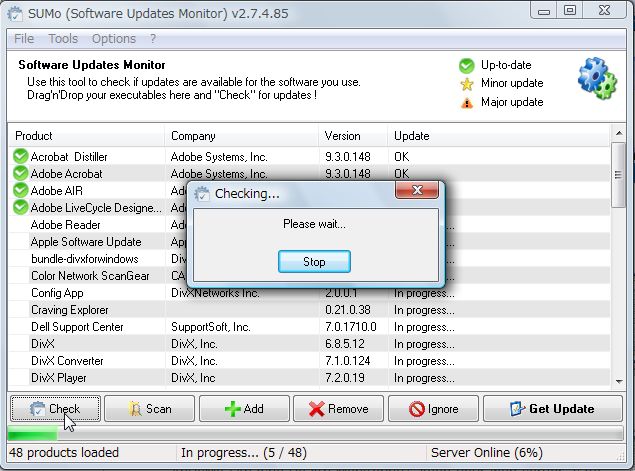Viewport: 635px width, 471px height.
Task: Click the Remove button
Action: 339,409
